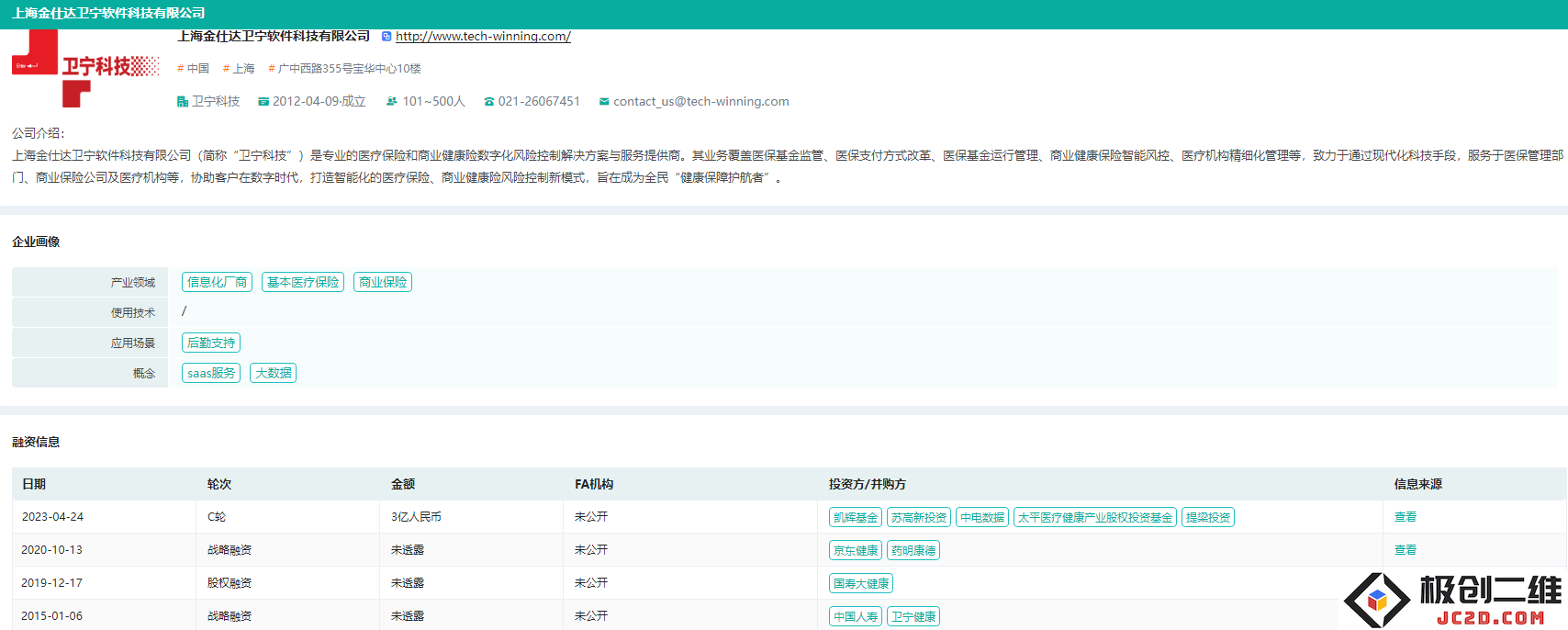Click the date cell 2015-01-06

point(52,616)
